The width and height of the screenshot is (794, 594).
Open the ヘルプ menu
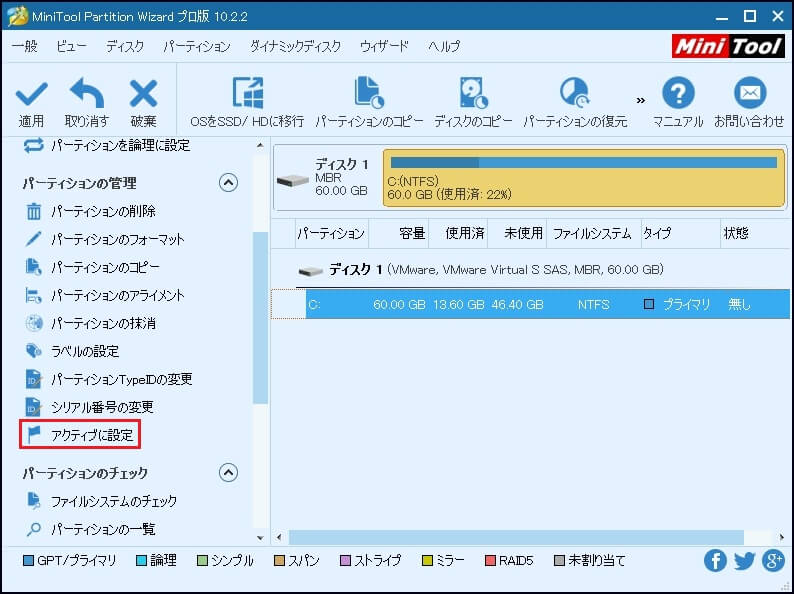(x=444, y=47)
